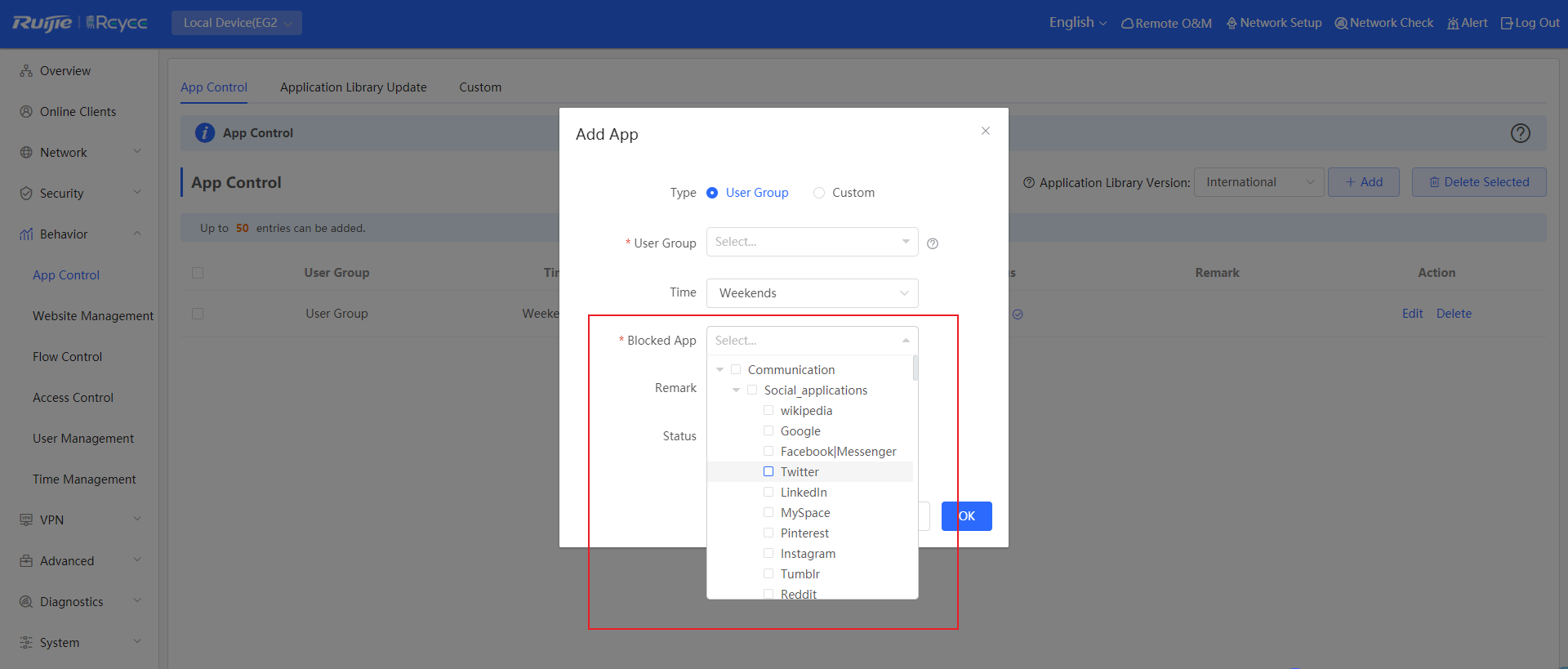Check the wikipedia checkbox
The width and height of the screenshot is (1568, 669).
(768, 410)
